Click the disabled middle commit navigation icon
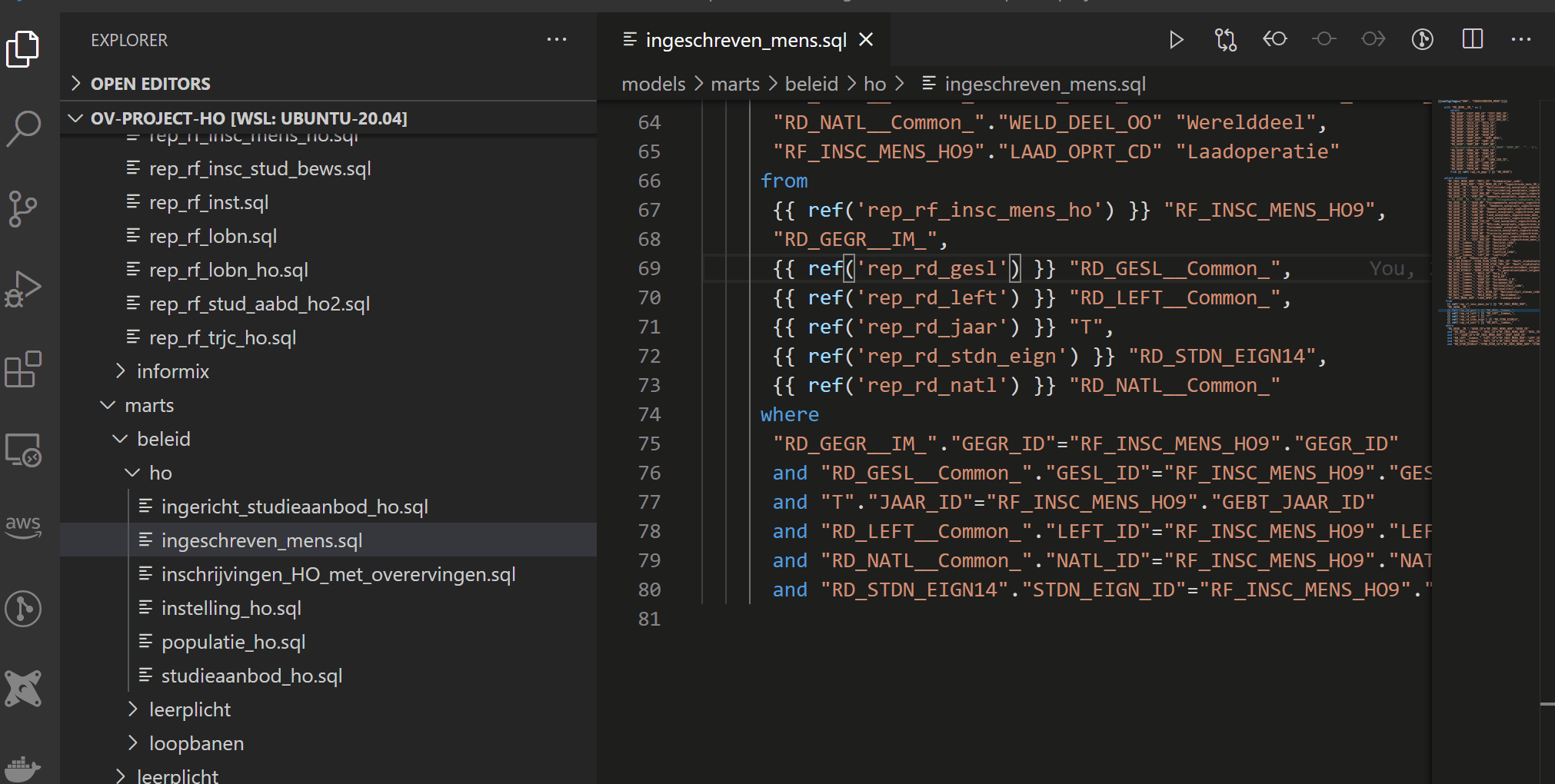1555x784 pixels. pyautogui.click(x=1324, y=38)
